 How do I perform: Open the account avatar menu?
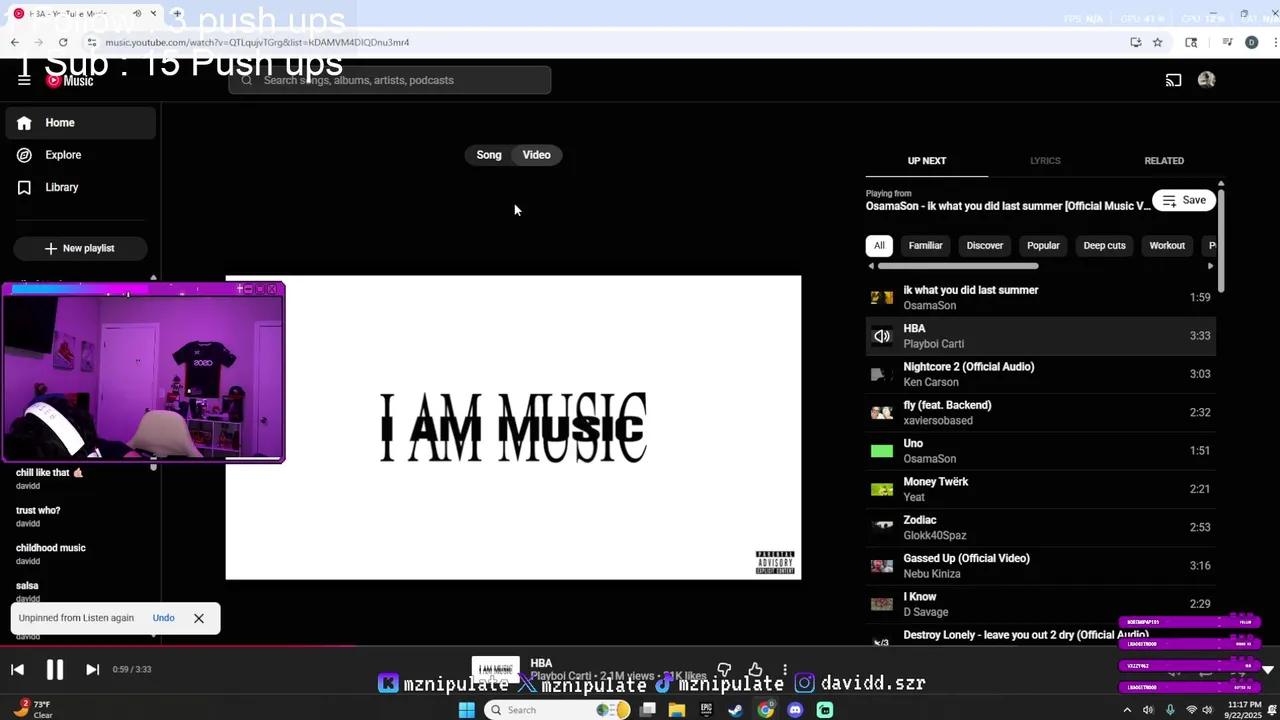pyautogui.click(x=1207, y=80)
